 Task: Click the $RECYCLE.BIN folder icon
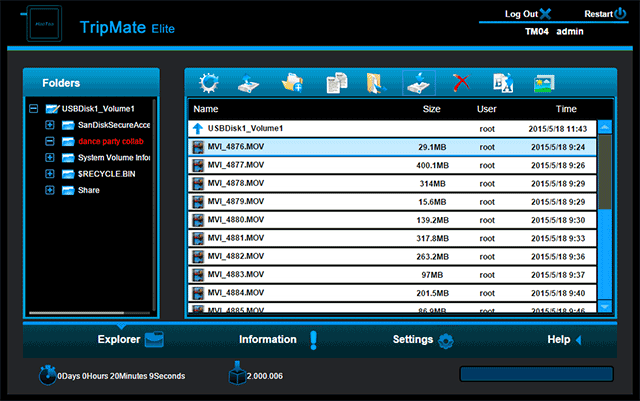[x=68, y=174]
